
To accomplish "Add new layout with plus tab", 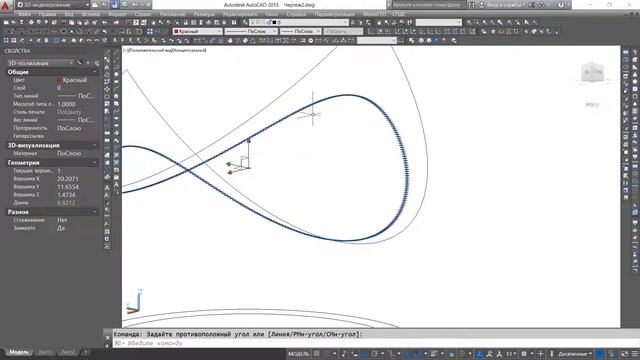I will click(x=85, y=351).
